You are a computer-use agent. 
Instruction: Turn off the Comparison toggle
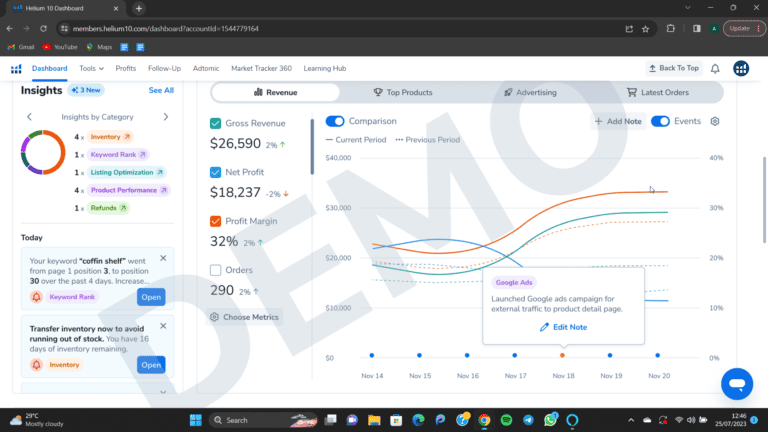[x=335, y=121]
